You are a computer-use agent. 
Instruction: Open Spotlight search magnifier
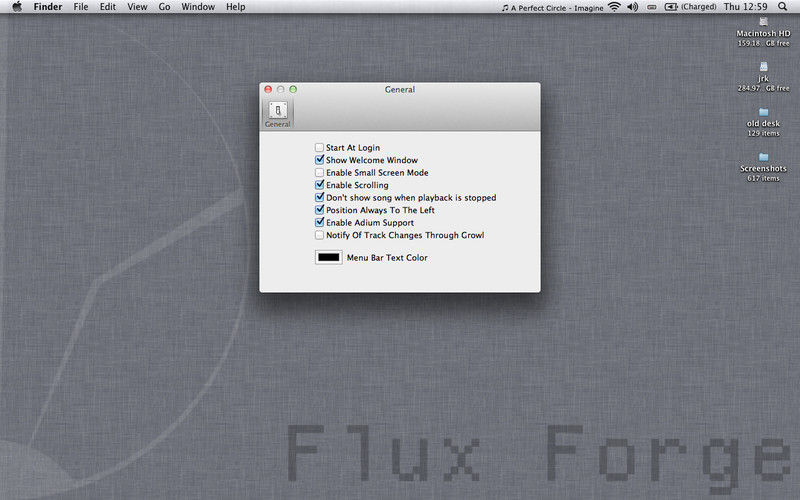pos(783,7)
